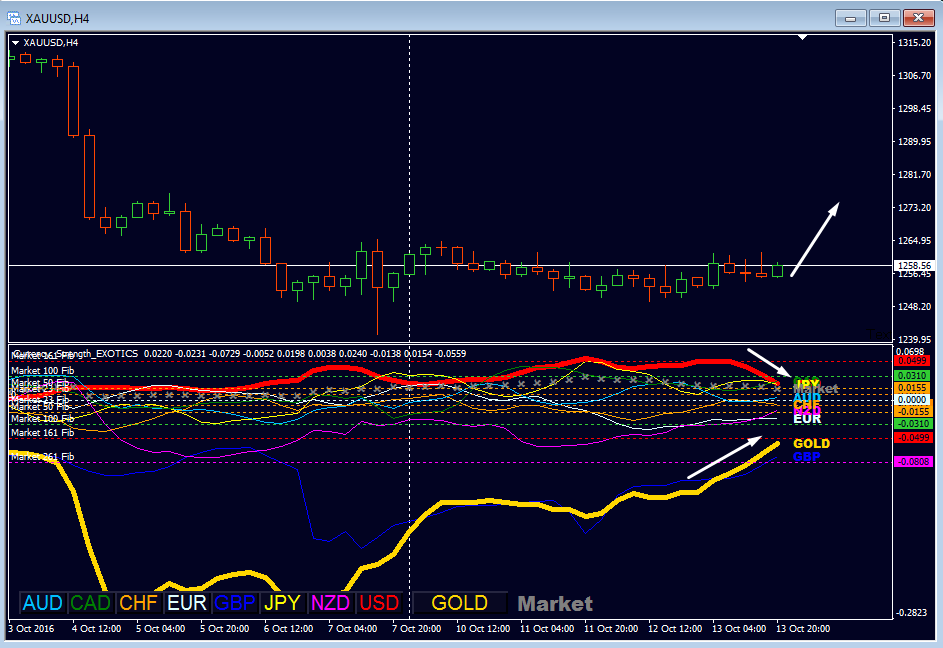The image size is (943, 648).
Task: Click the white 0.0000 level label
Action: tap(912, 400)
